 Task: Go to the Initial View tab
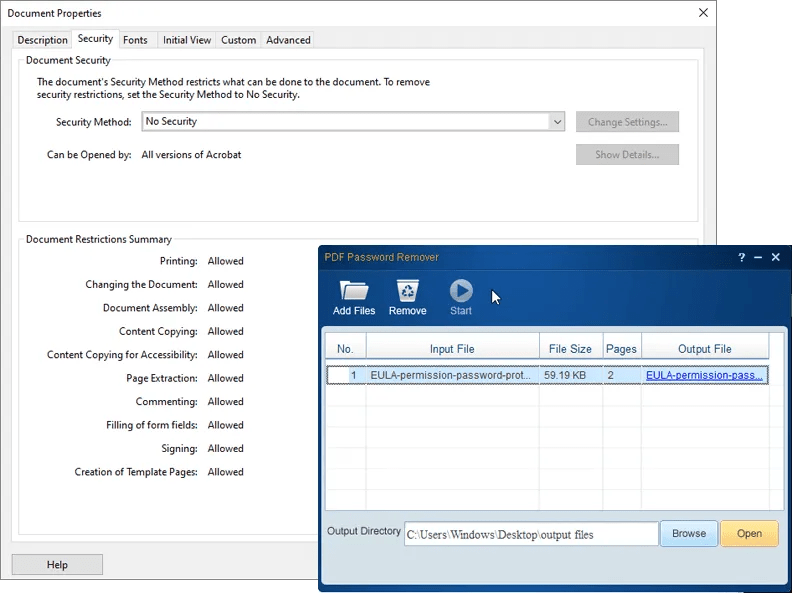[x=186, y=40]
